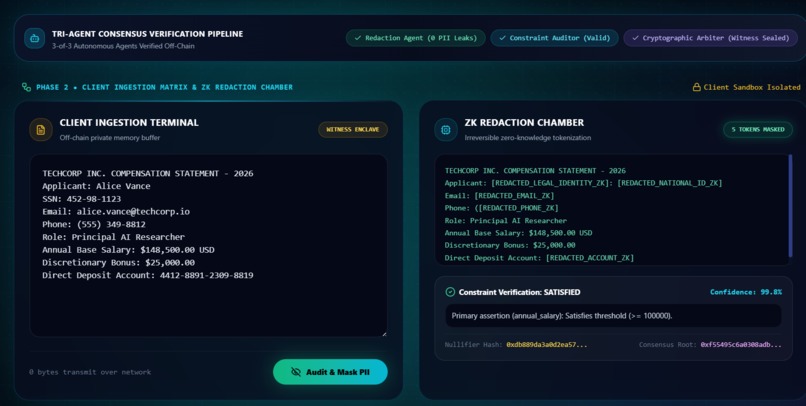Click 'Discretionary Bonus: $25,000.00' in the terminal

118,263
